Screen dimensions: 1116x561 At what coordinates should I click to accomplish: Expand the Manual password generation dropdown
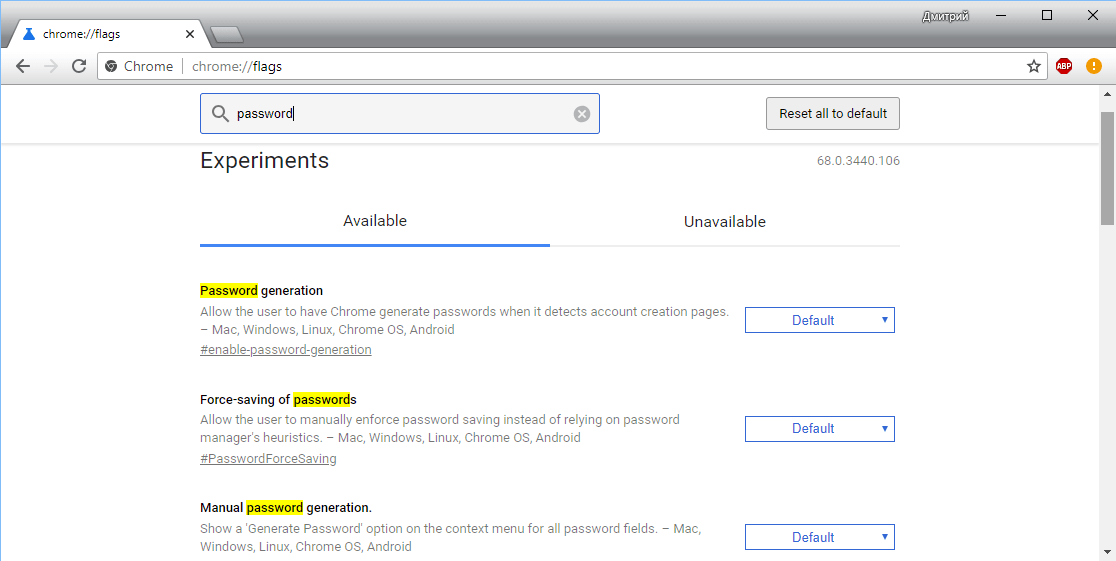pos(820,537)
